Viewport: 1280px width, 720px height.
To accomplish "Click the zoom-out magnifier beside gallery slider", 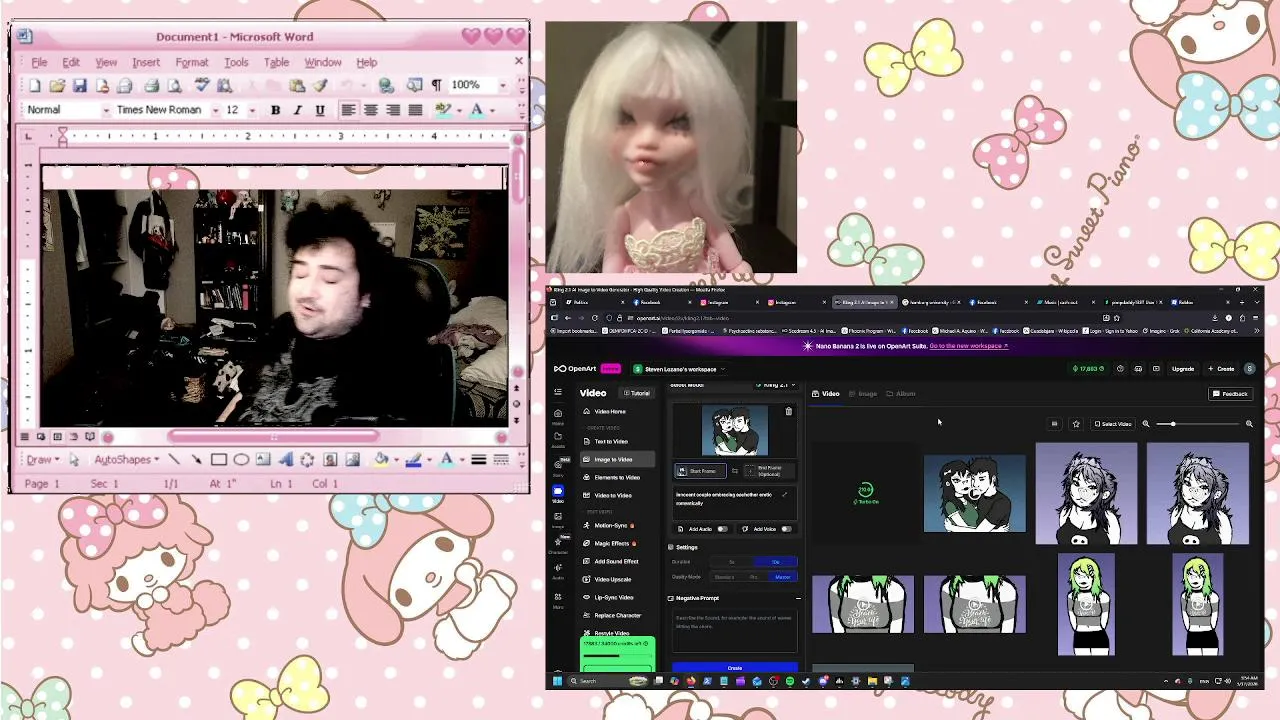I will coord(1146,424).
